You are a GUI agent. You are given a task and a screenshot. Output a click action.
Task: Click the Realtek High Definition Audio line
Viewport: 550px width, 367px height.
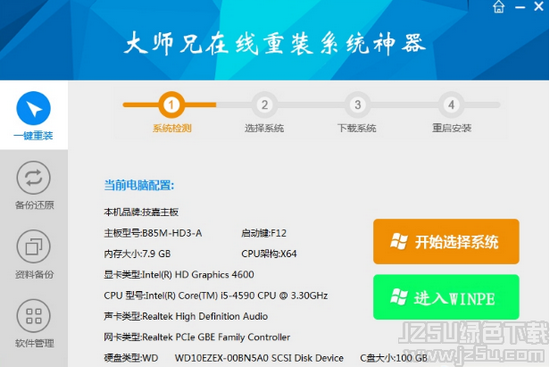point(186,316)
